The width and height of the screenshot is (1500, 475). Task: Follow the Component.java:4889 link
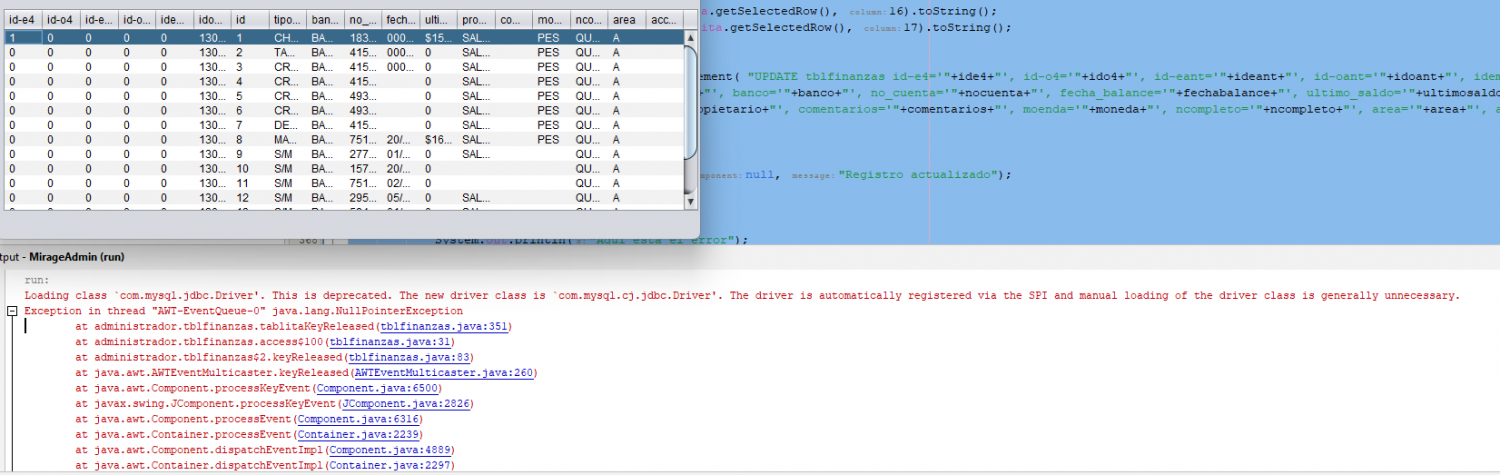point(390,450)
